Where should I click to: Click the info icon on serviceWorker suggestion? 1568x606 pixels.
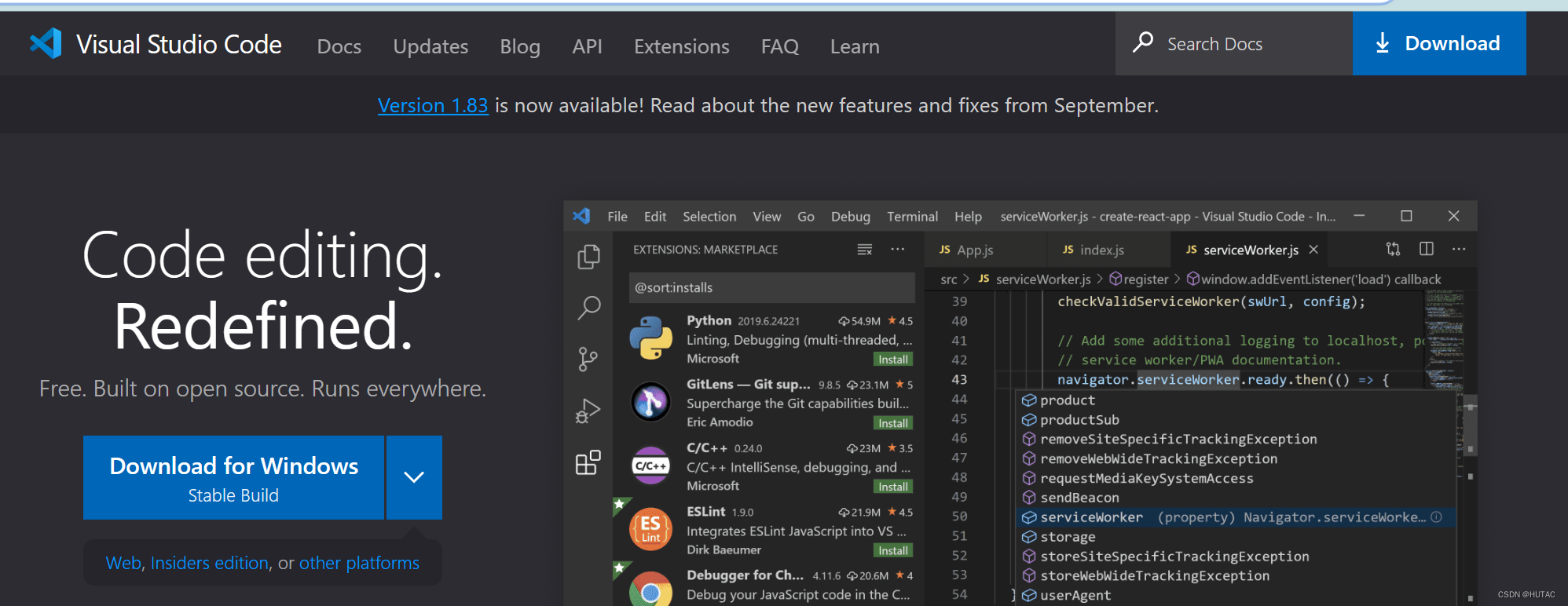1436,517
